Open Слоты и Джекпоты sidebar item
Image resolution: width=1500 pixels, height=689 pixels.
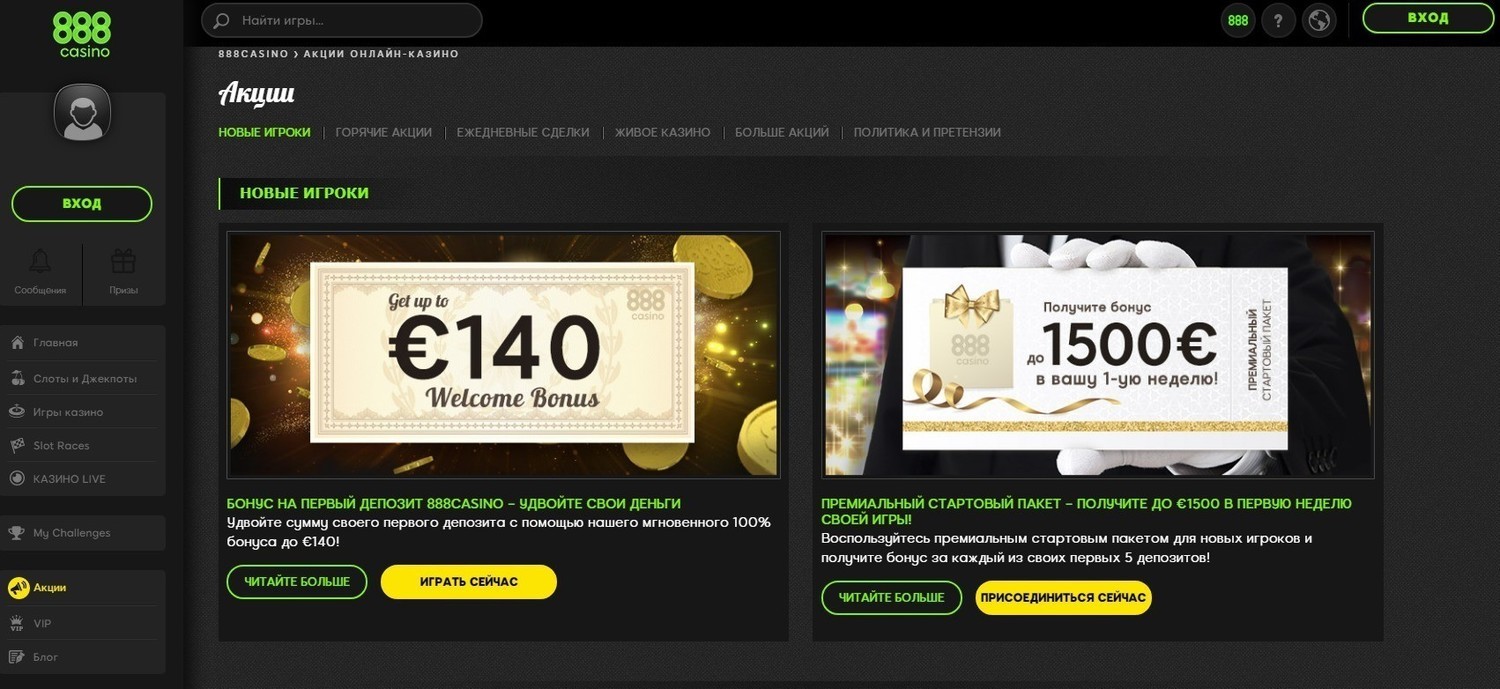click(82, 379)
